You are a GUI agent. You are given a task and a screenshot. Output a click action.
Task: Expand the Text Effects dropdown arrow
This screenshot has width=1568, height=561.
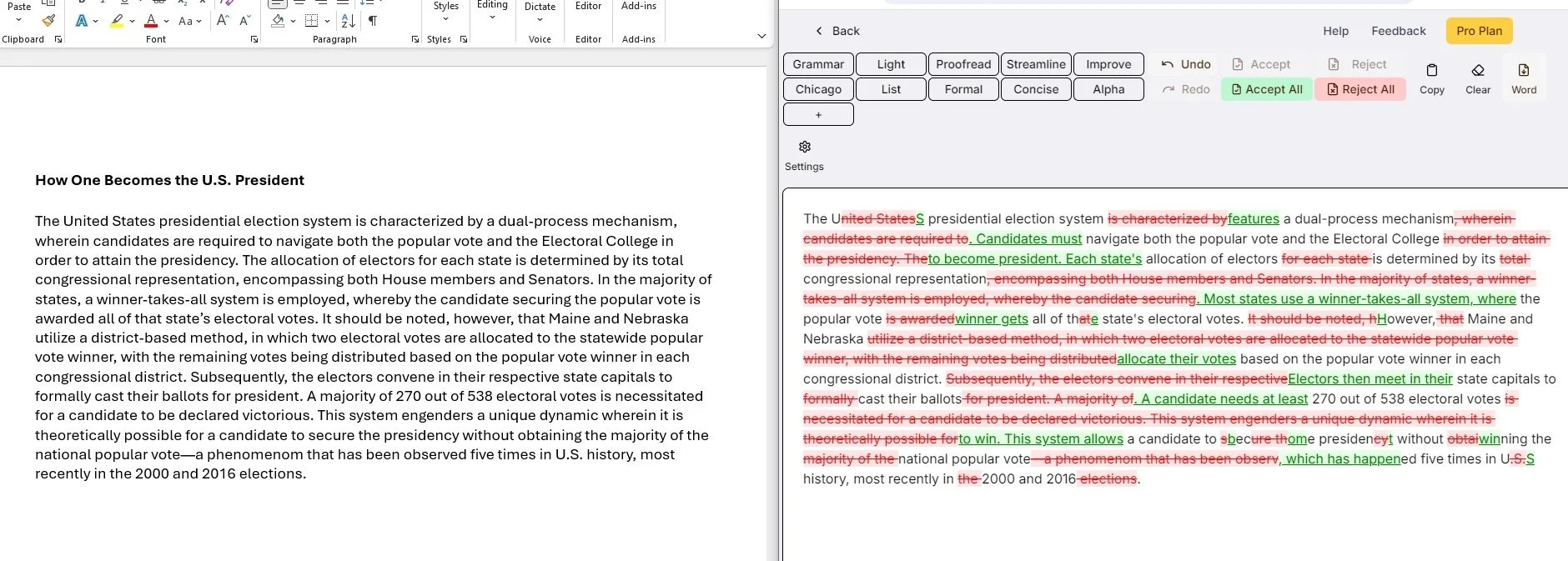(96, 22)
